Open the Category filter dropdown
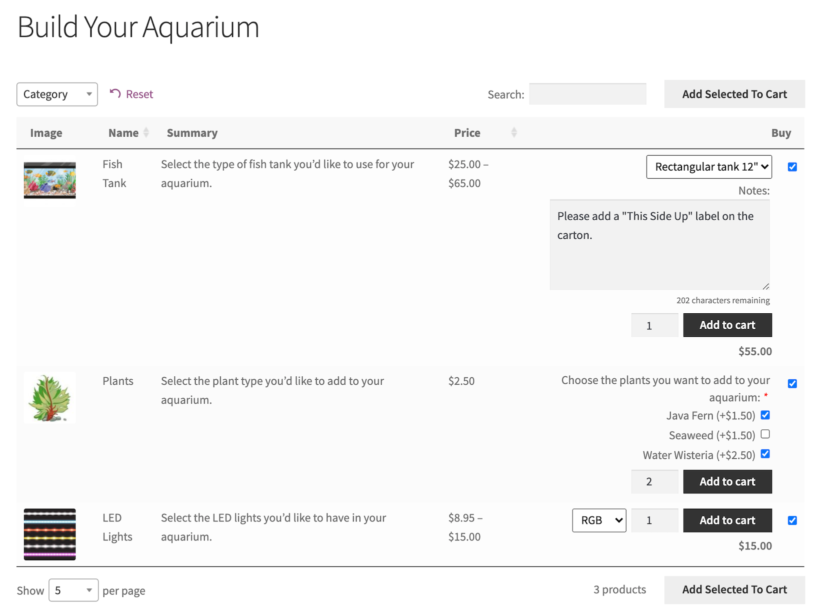This screenshot has width=820, height=614. (56, 93)
